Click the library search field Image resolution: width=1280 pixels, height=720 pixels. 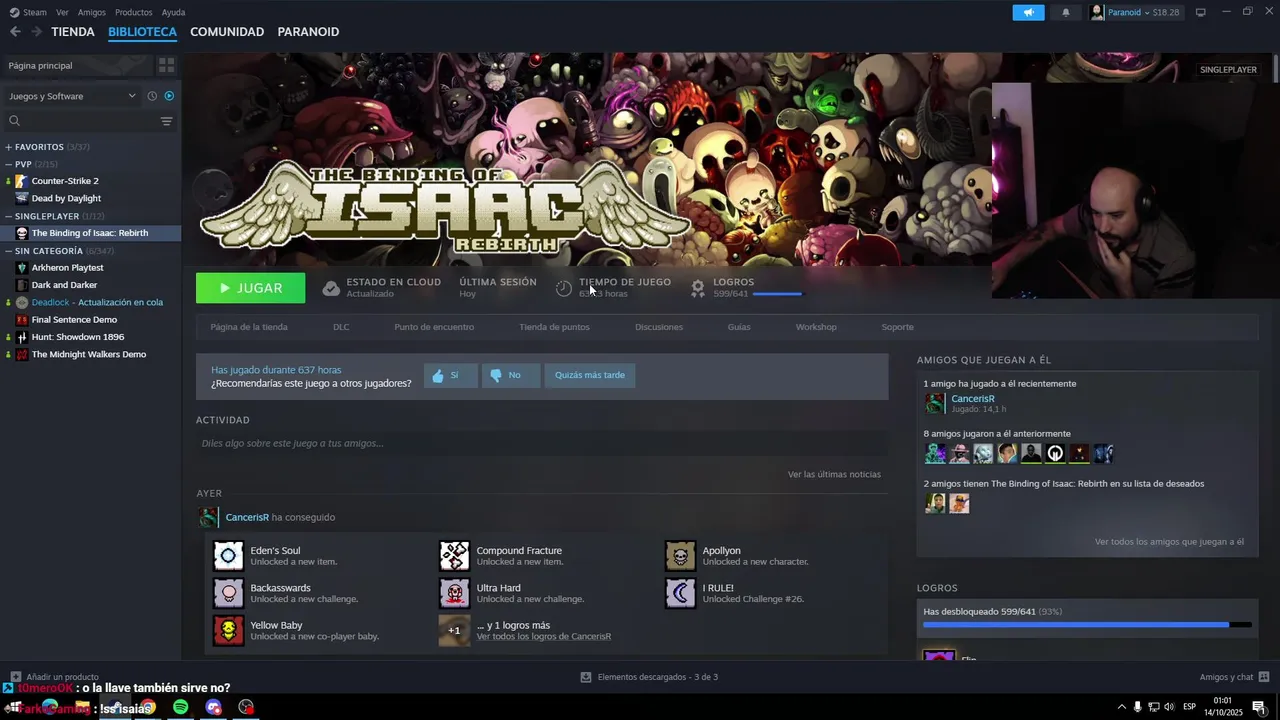tap(90, 121)
